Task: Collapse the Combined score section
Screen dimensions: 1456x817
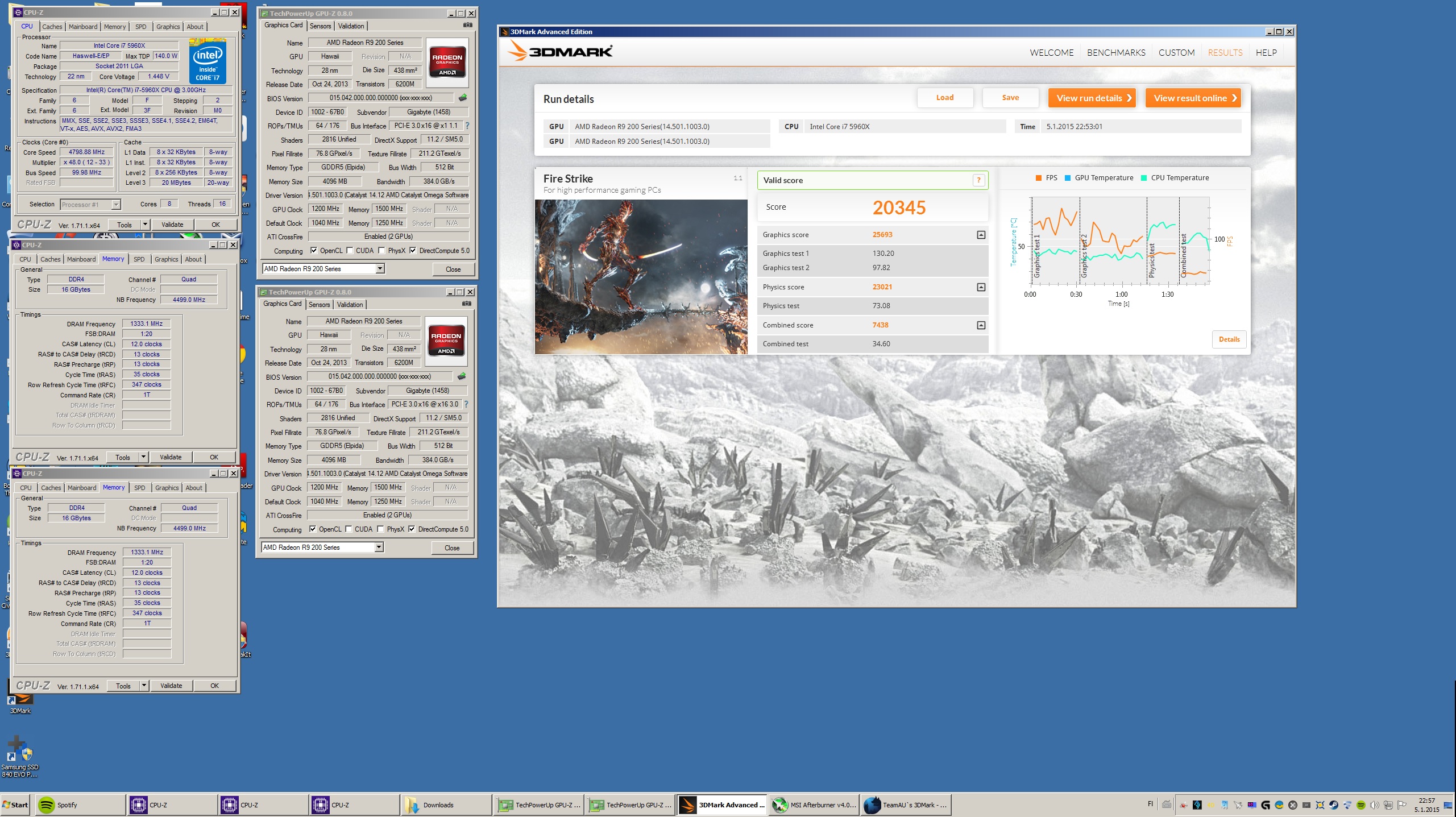Action: click(x=981, y=325)
